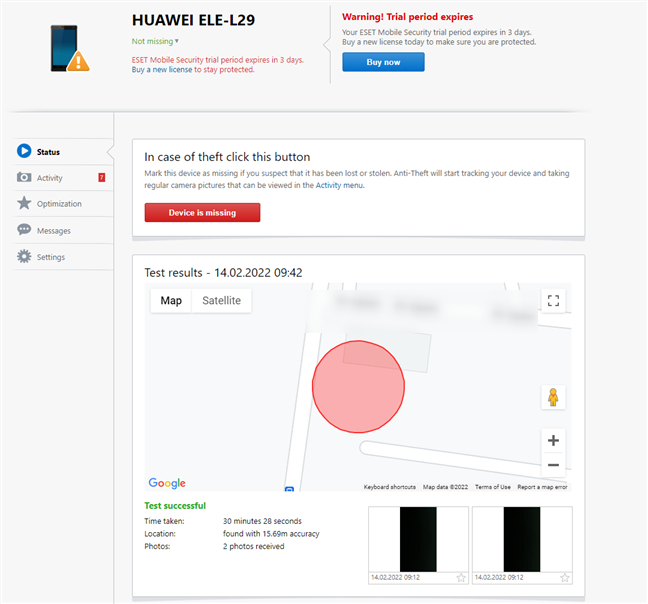
Task: Click the Test successful status text
Action: (175, 506)
